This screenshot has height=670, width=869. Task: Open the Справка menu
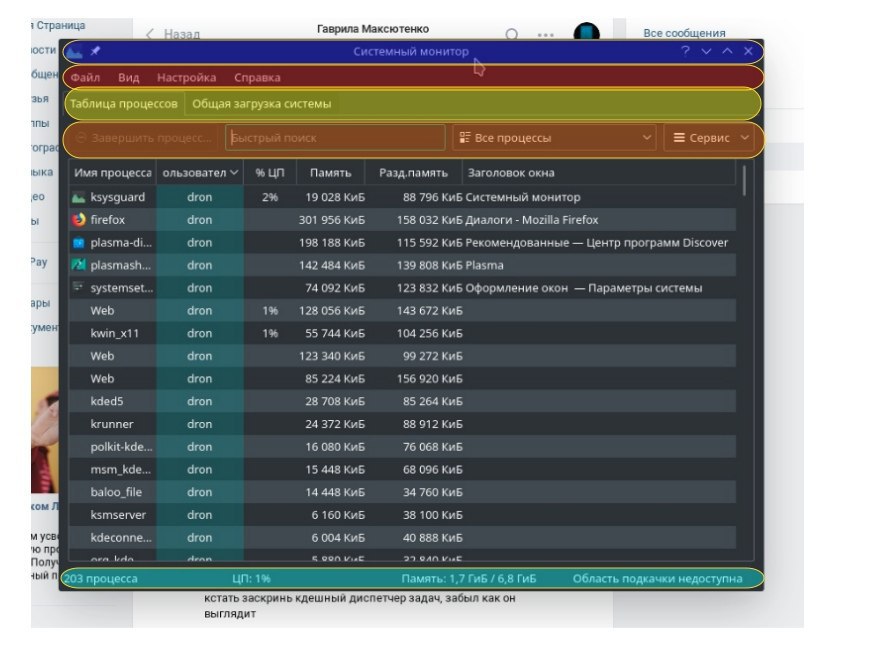257,78
